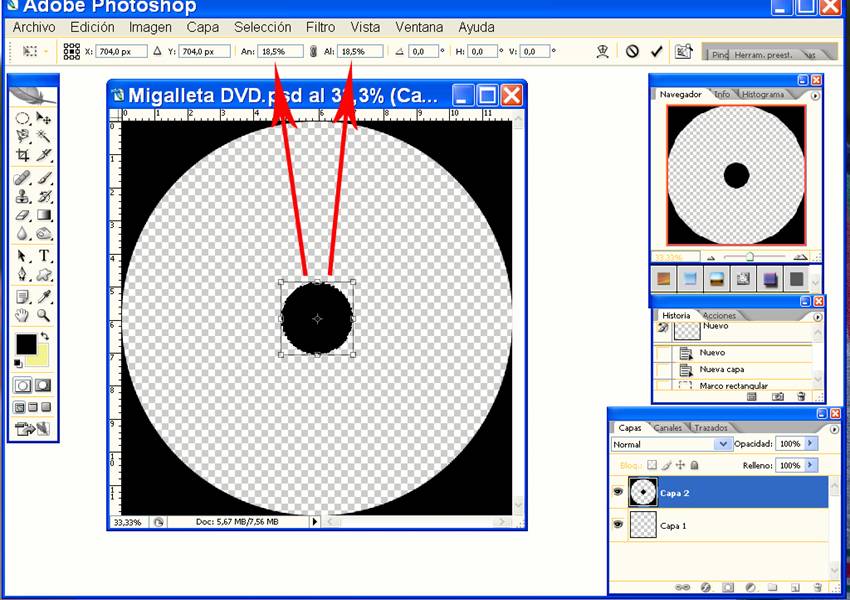Open the Filtro menu

[320, 27]
